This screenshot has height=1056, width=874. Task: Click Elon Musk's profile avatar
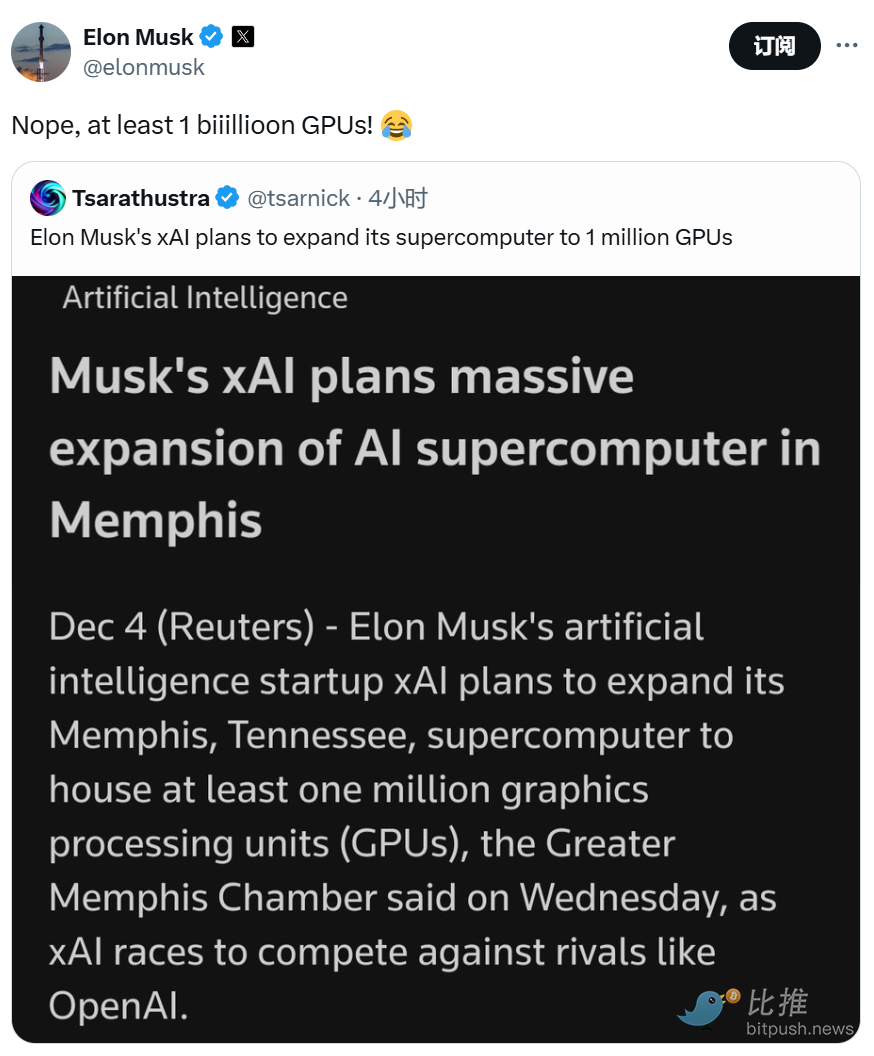click(41, 52)
